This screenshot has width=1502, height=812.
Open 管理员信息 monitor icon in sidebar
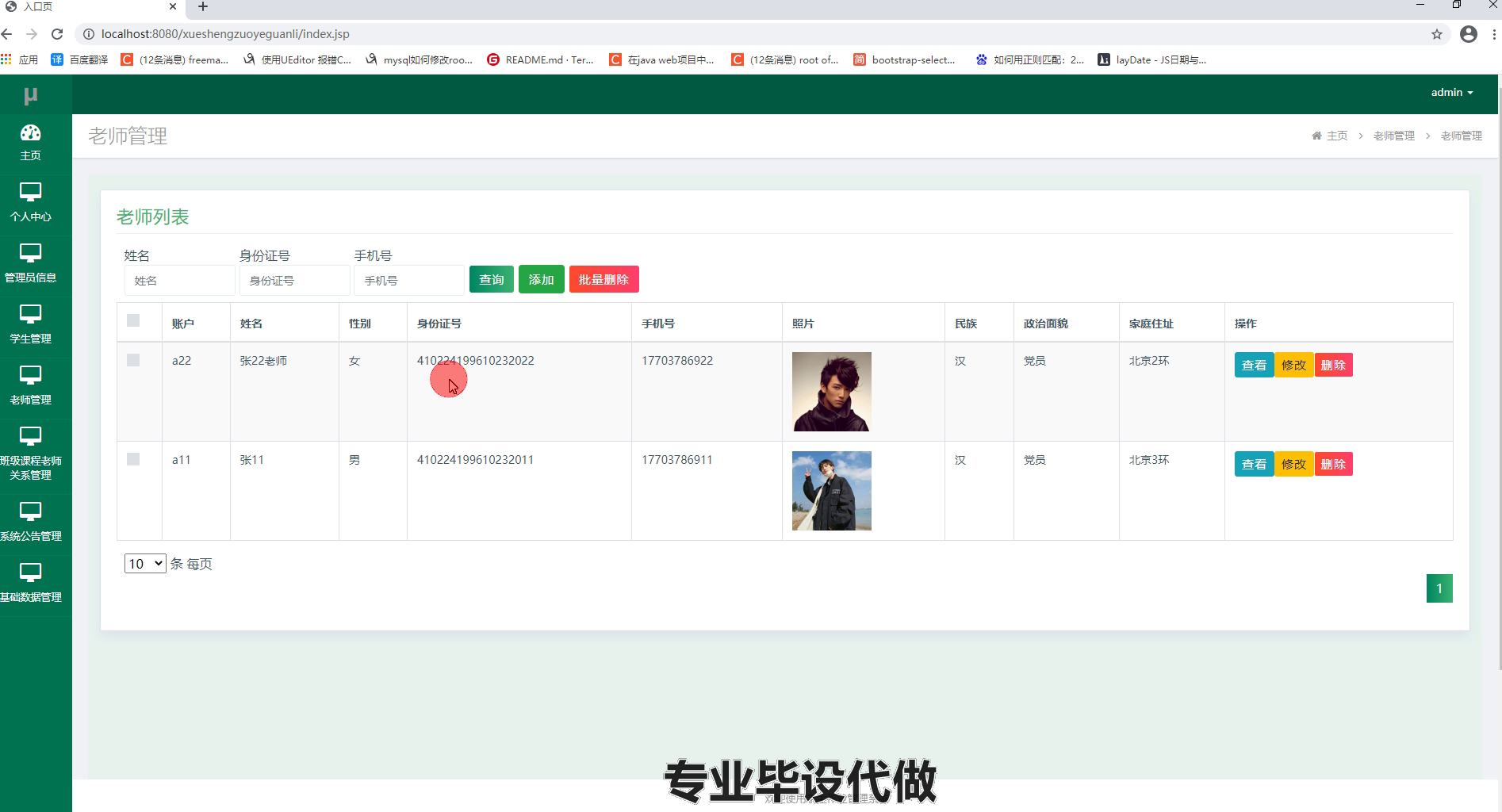coord(30,253)
